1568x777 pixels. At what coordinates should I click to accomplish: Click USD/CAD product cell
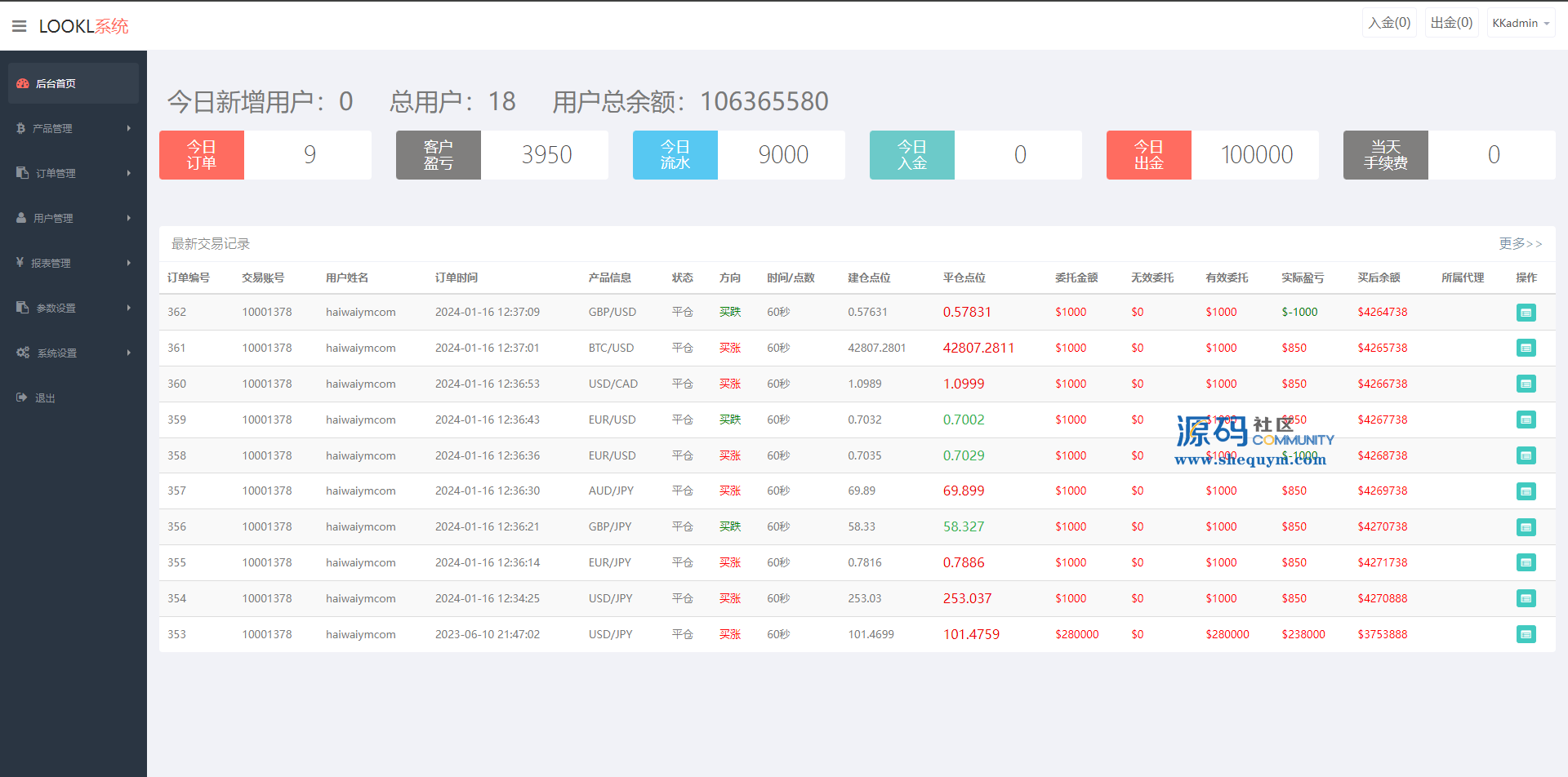point(613,384)
